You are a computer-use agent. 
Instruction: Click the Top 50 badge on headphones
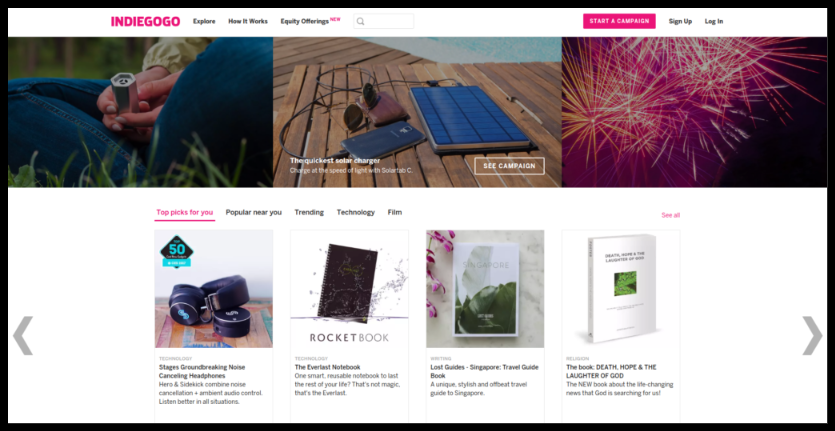click(x=176, y=252)
